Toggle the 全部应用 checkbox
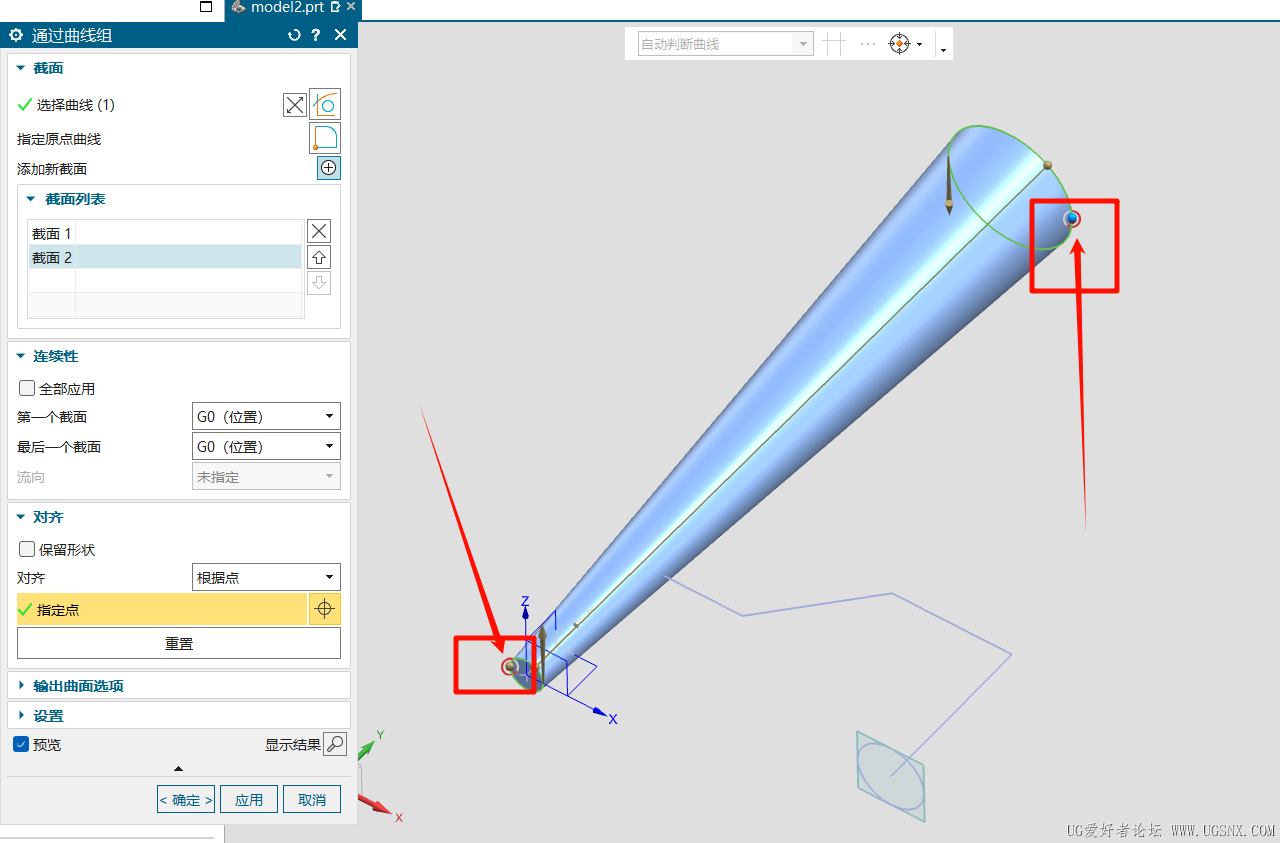Screen dimensions: 1280x843 tap(27, 388)
